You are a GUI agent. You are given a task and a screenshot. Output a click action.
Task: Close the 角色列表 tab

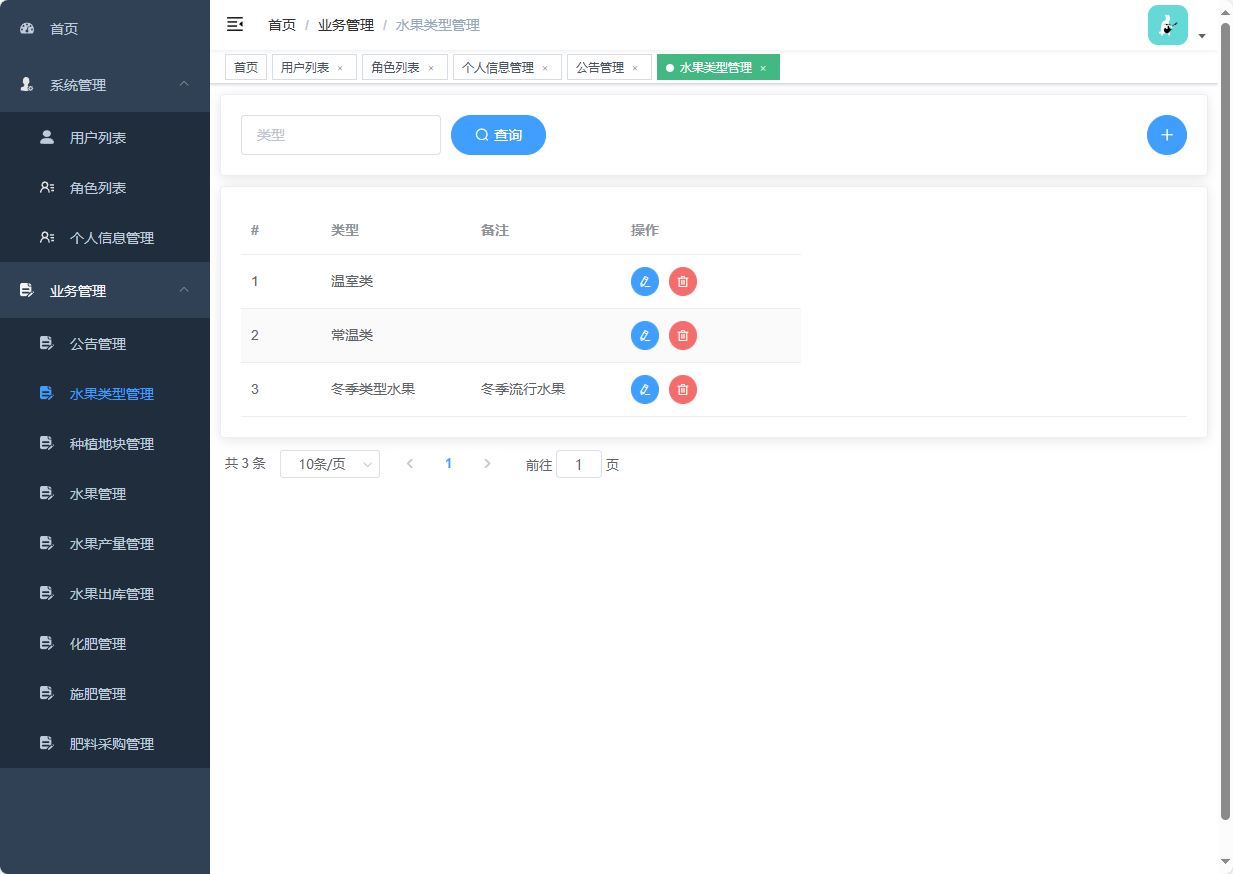point(432,67)
